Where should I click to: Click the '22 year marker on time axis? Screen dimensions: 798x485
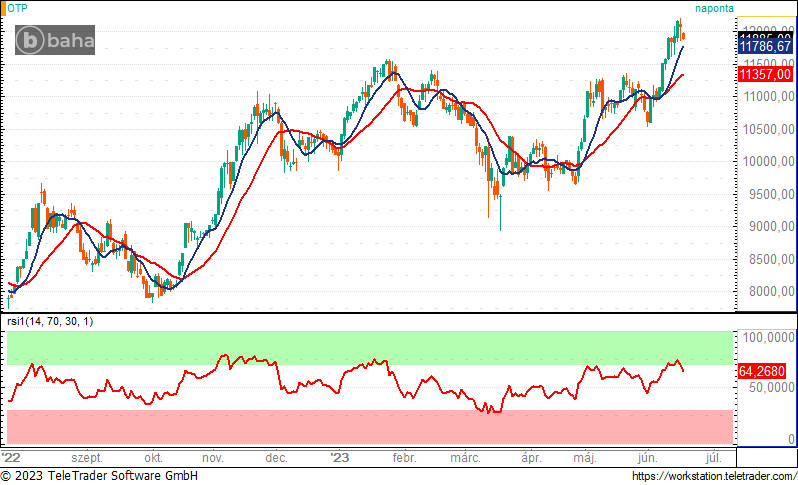point(11,458)
